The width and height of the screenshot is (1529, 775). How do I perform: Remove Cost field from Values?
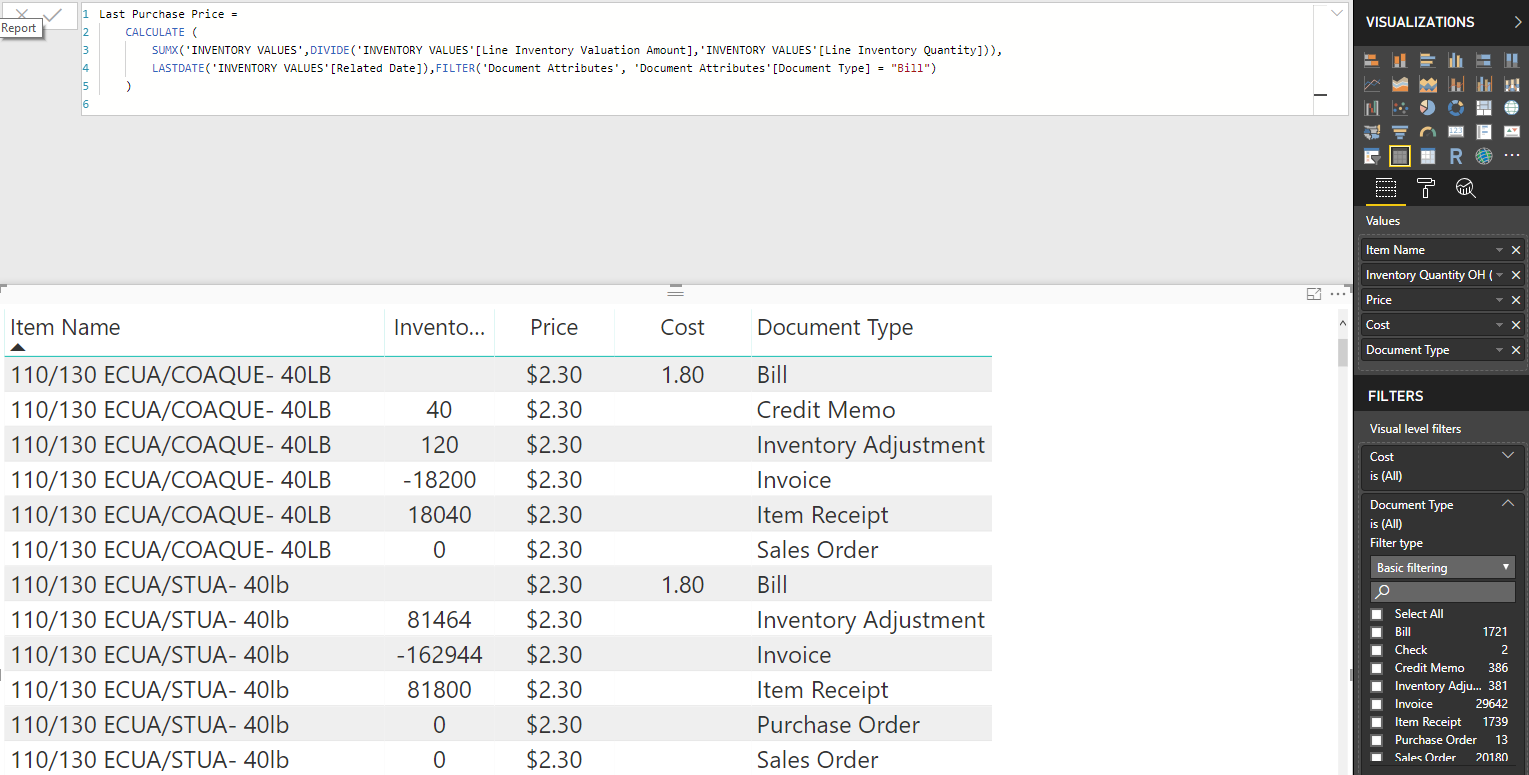[1516, 325]
